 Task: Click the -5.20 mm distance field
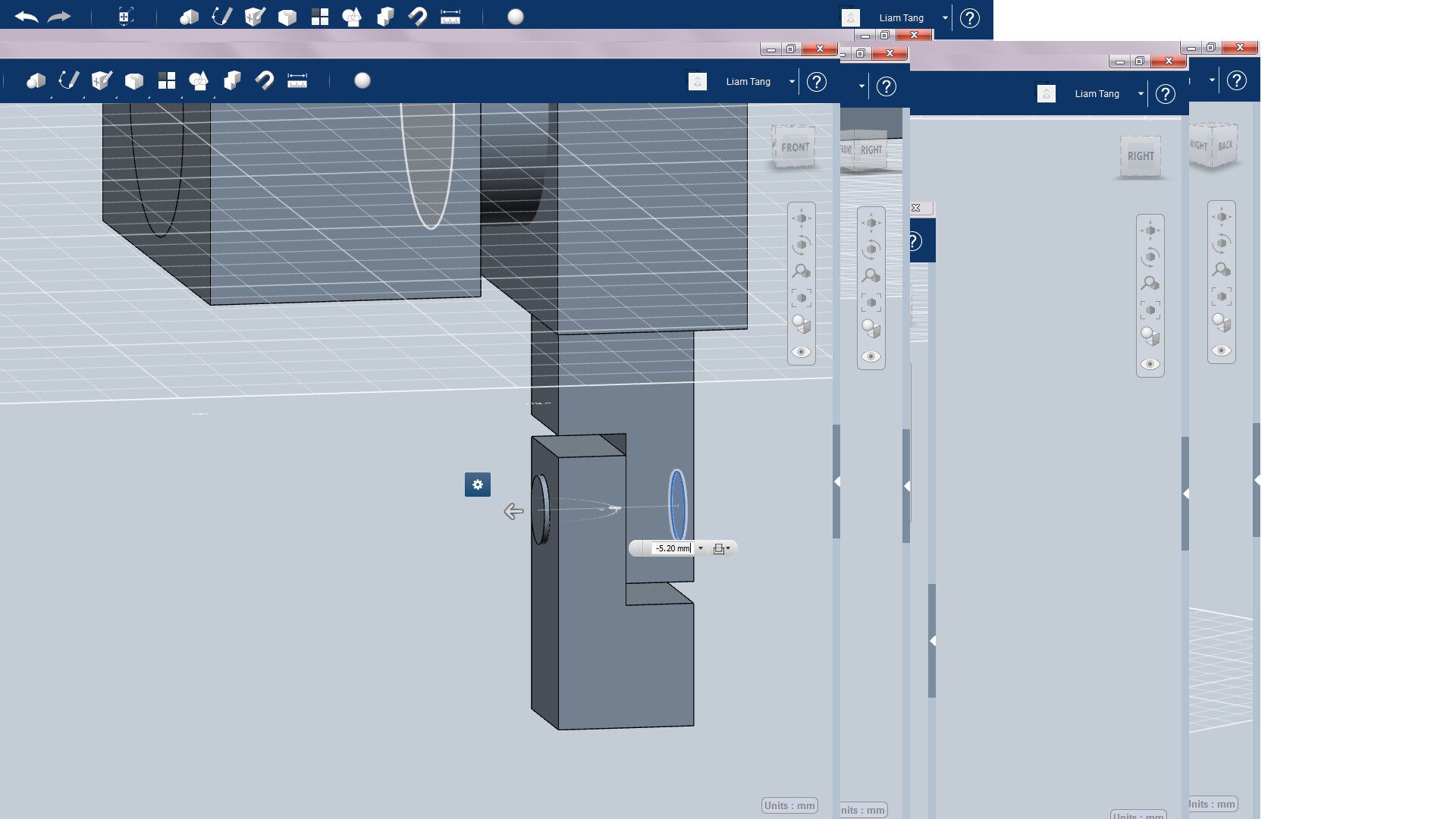click(672, 548)
